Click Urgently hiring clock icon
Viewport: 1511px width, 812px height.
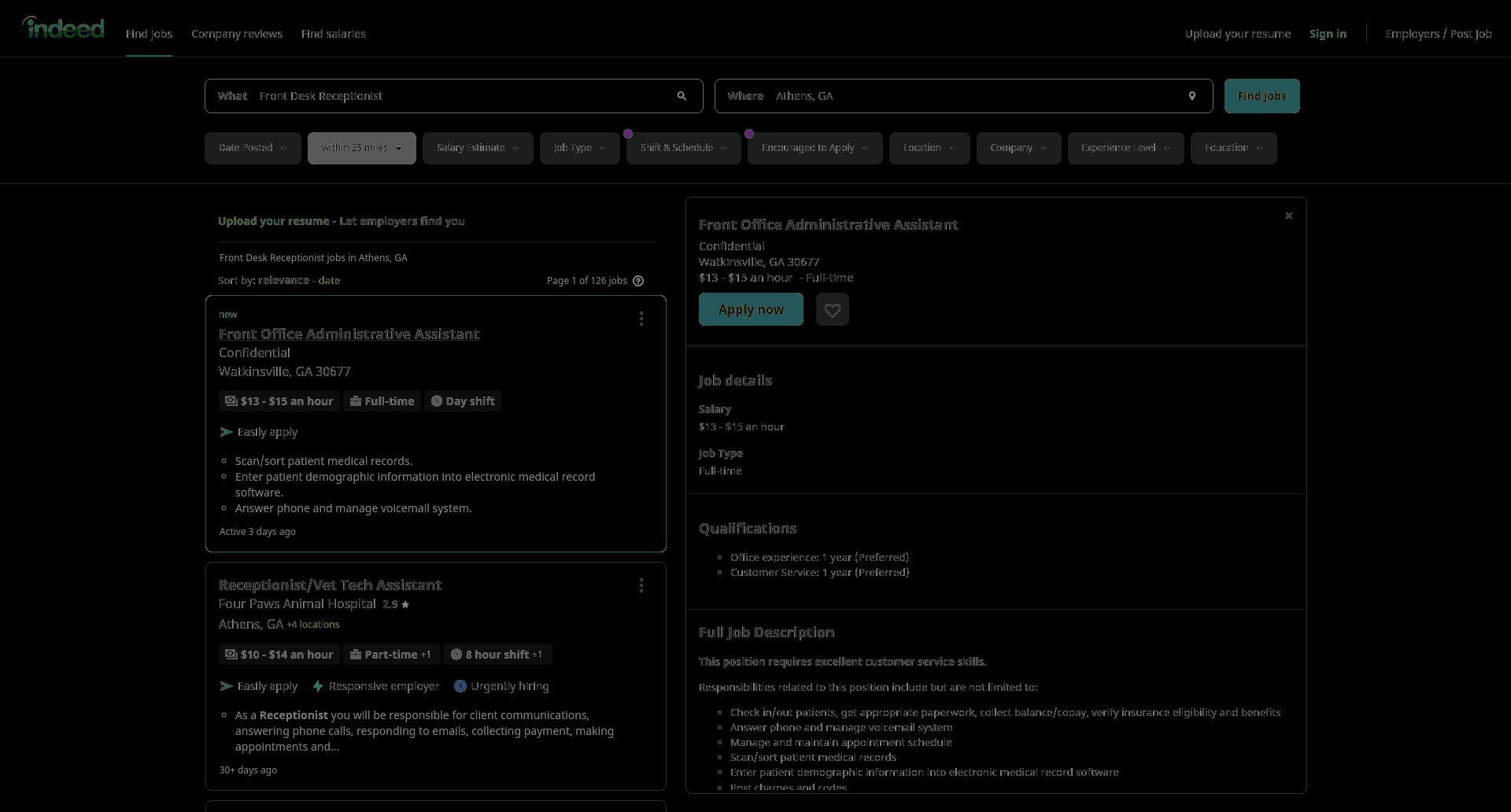[460, 686]
